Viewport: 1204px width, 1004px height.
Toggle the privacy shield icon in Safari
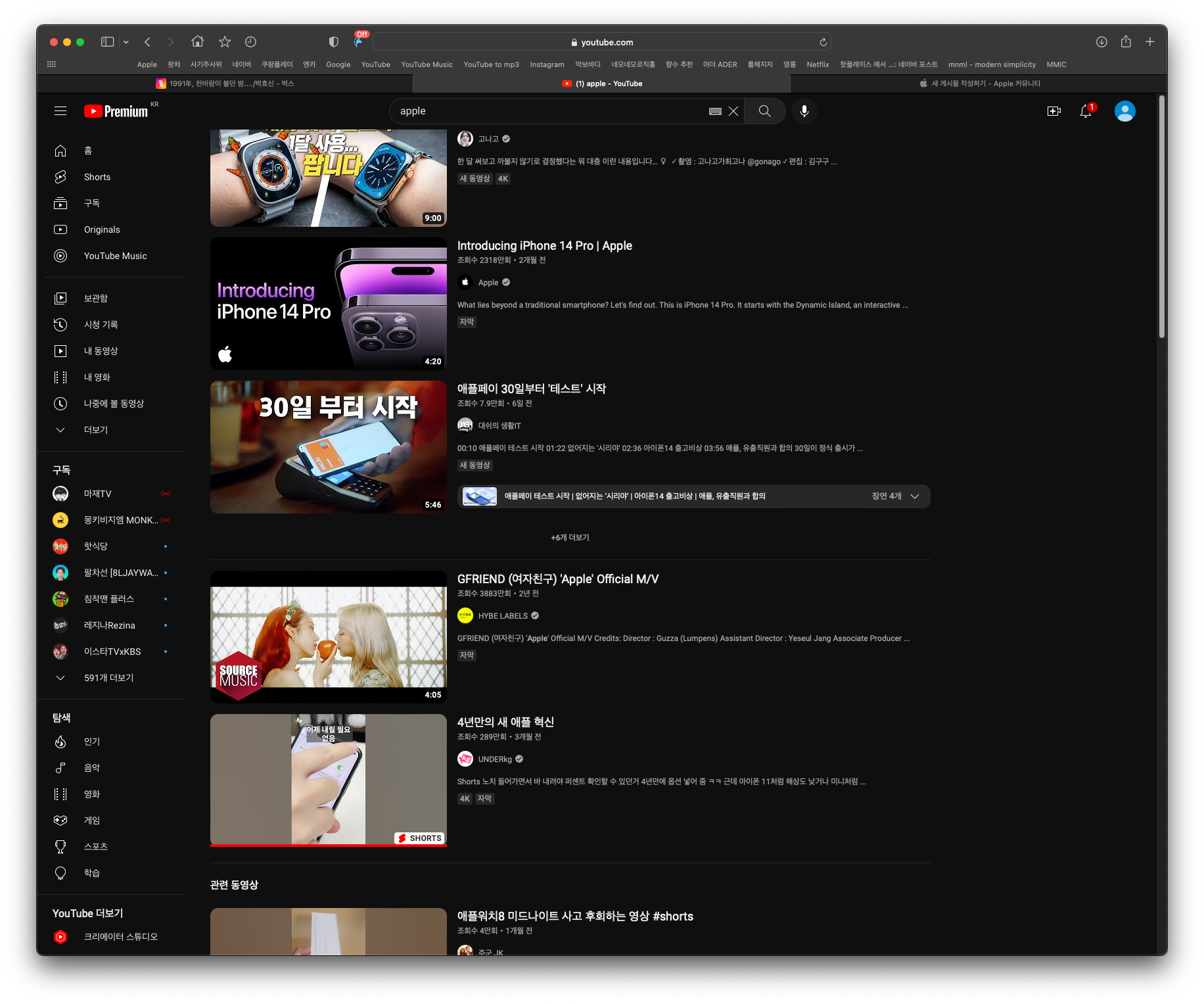click(333, 42)
